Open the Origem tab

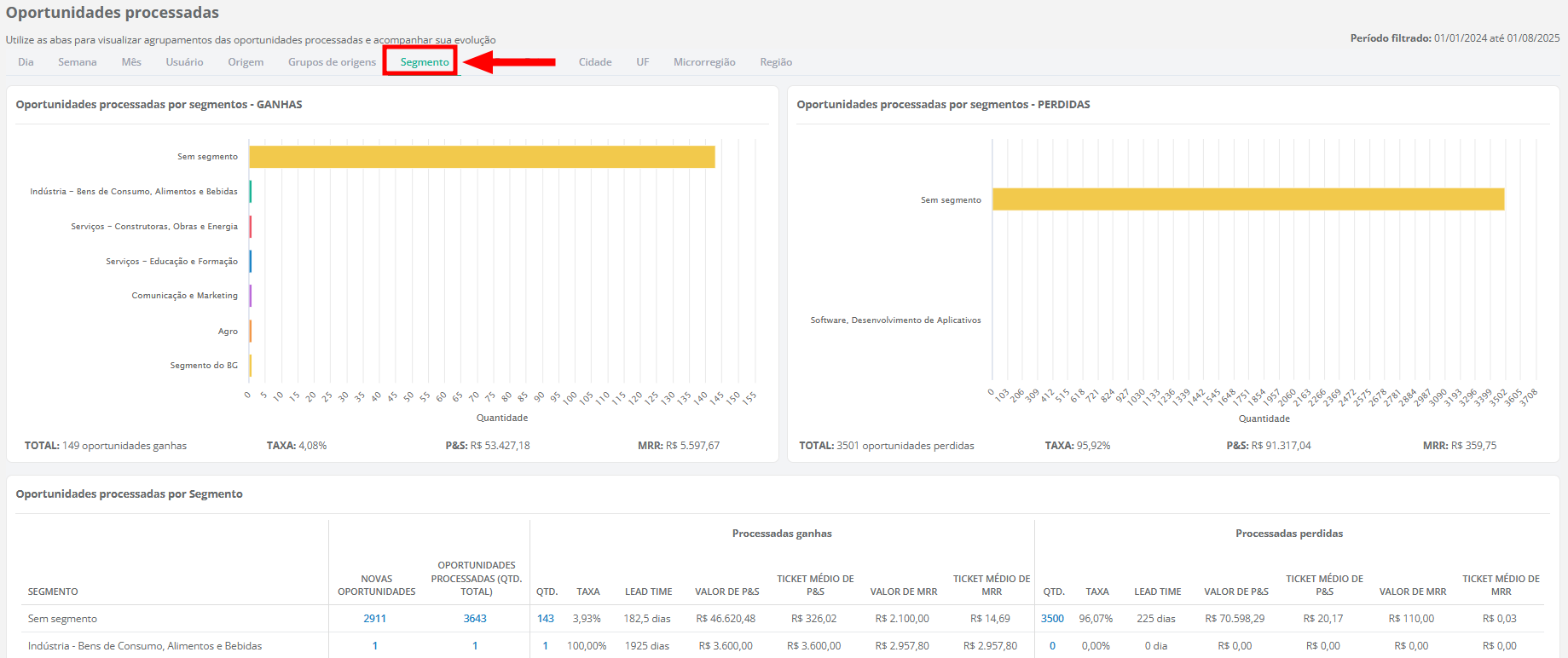[x=246, y=62]
